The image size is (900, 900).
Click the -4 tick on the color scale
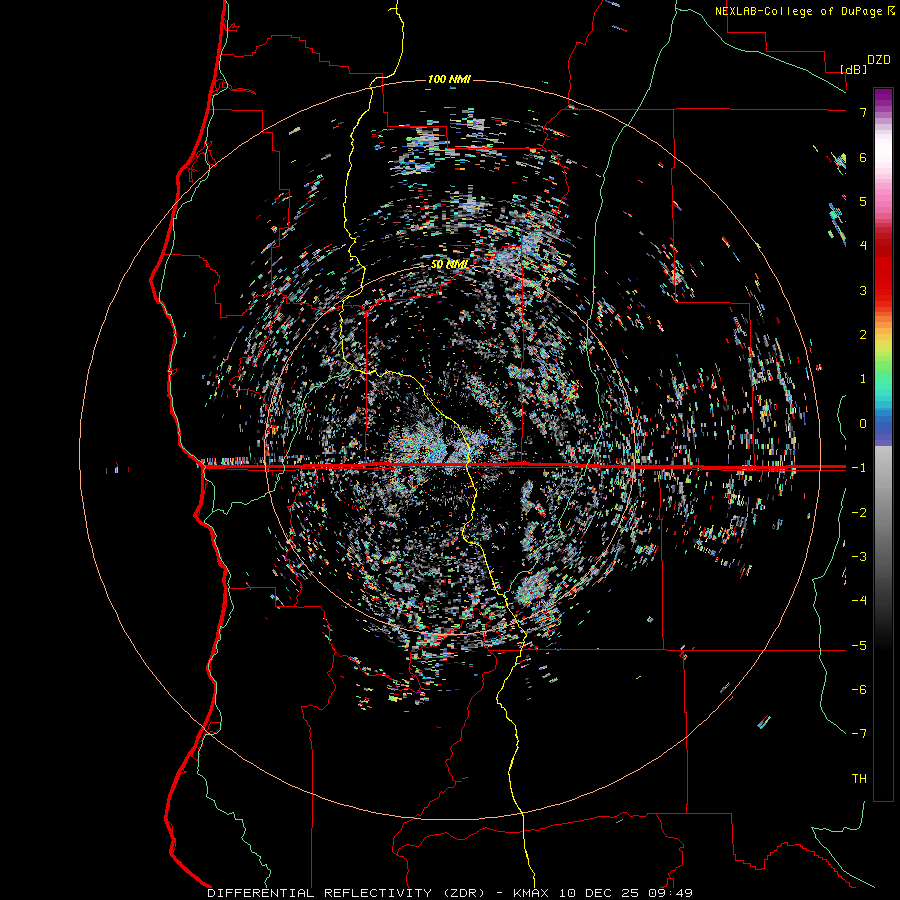click(859, 600)
